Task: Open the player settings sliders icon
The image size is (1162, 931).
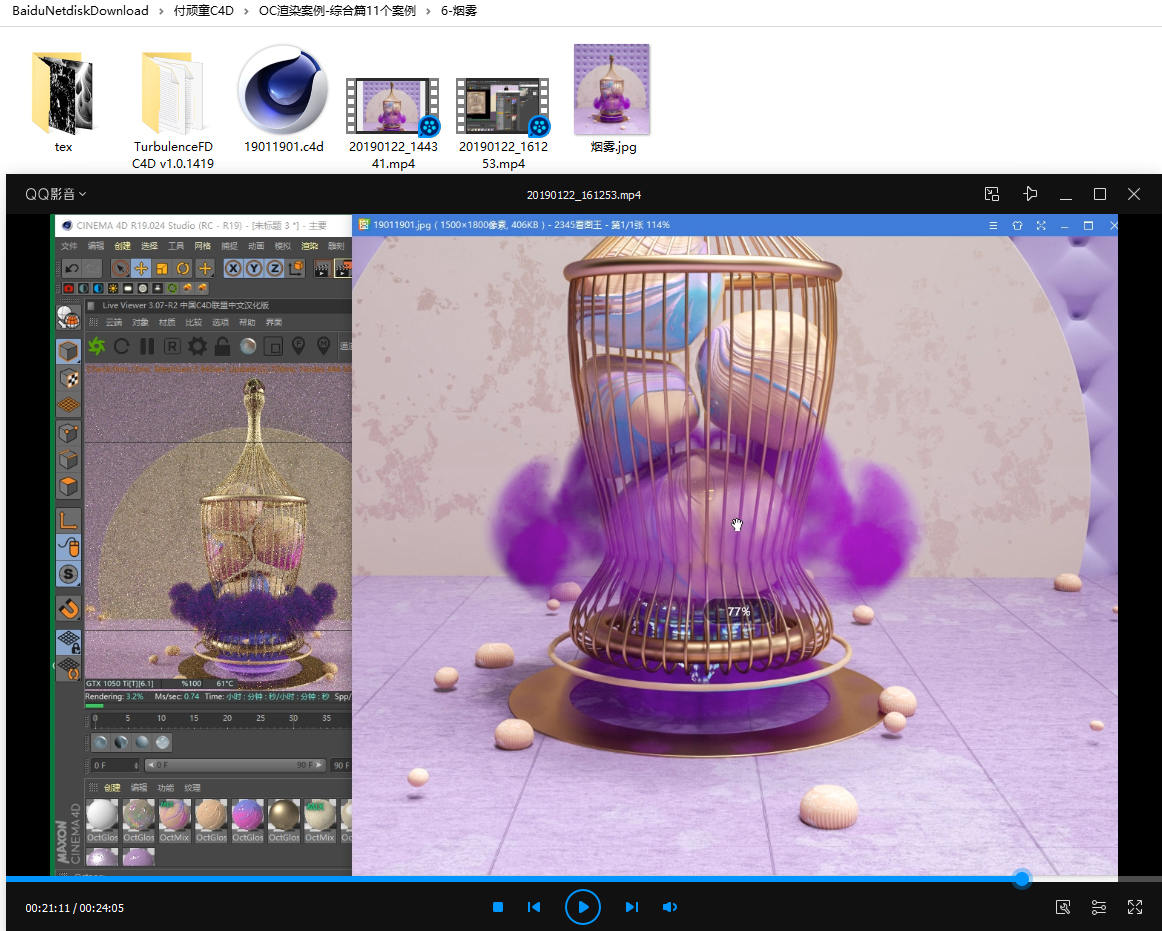Action: (x=1099, y=907)
